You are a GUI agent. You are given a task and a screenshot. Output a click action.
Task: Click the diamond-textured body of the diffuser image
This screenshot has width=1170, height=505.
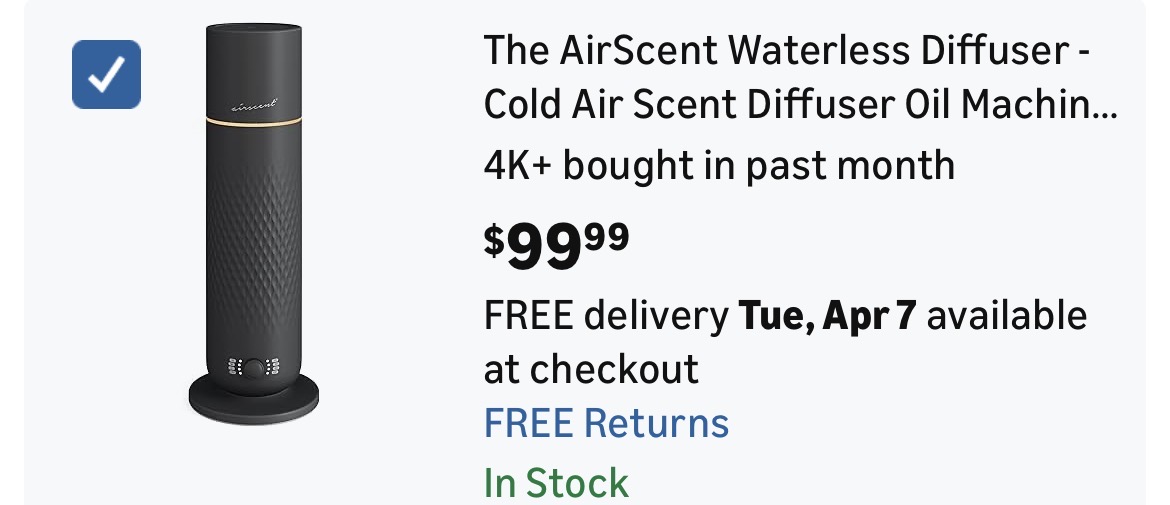[x=254, y=240]
